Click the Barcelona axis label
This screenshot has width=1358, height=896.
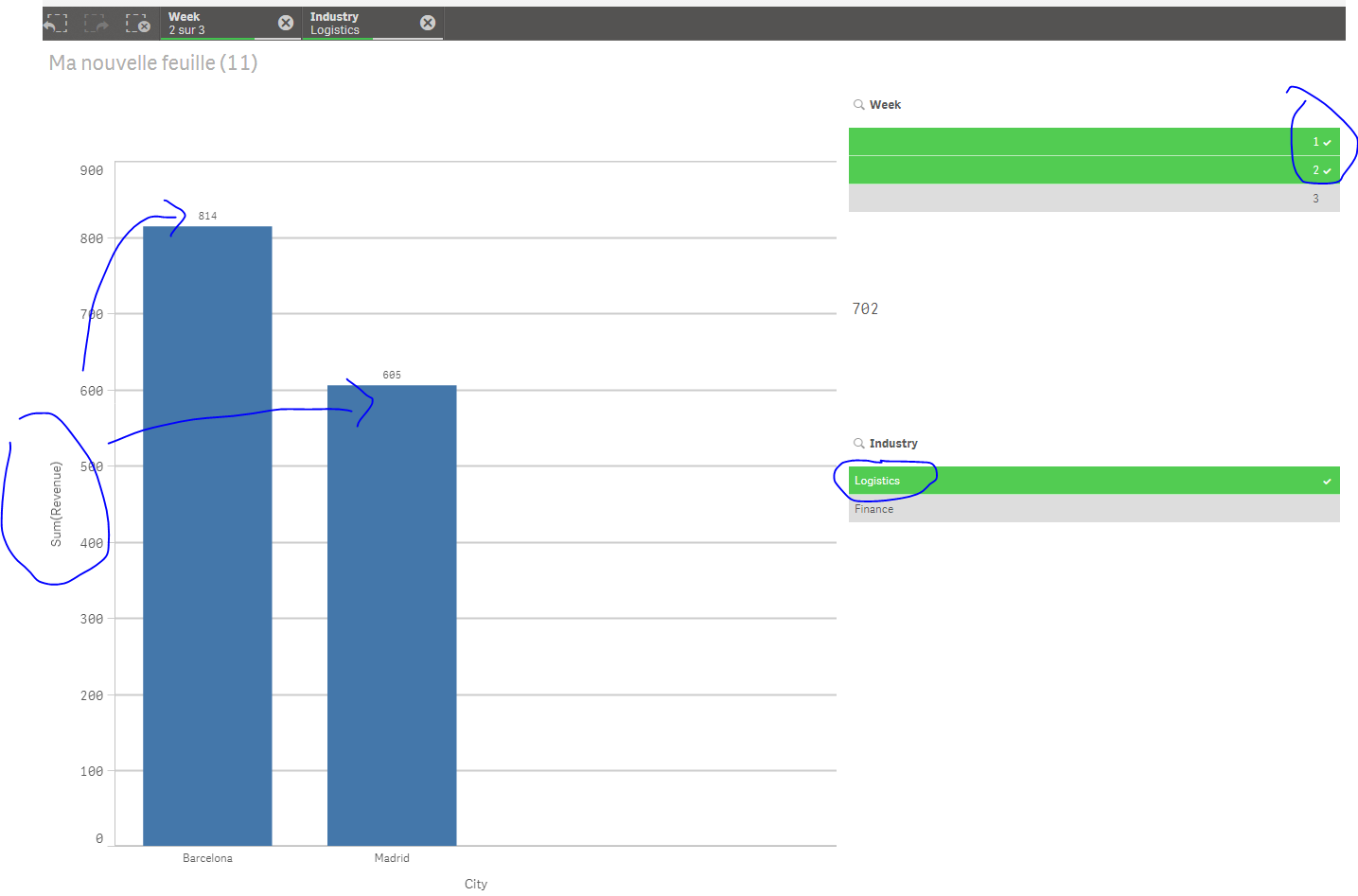[207, 858]
